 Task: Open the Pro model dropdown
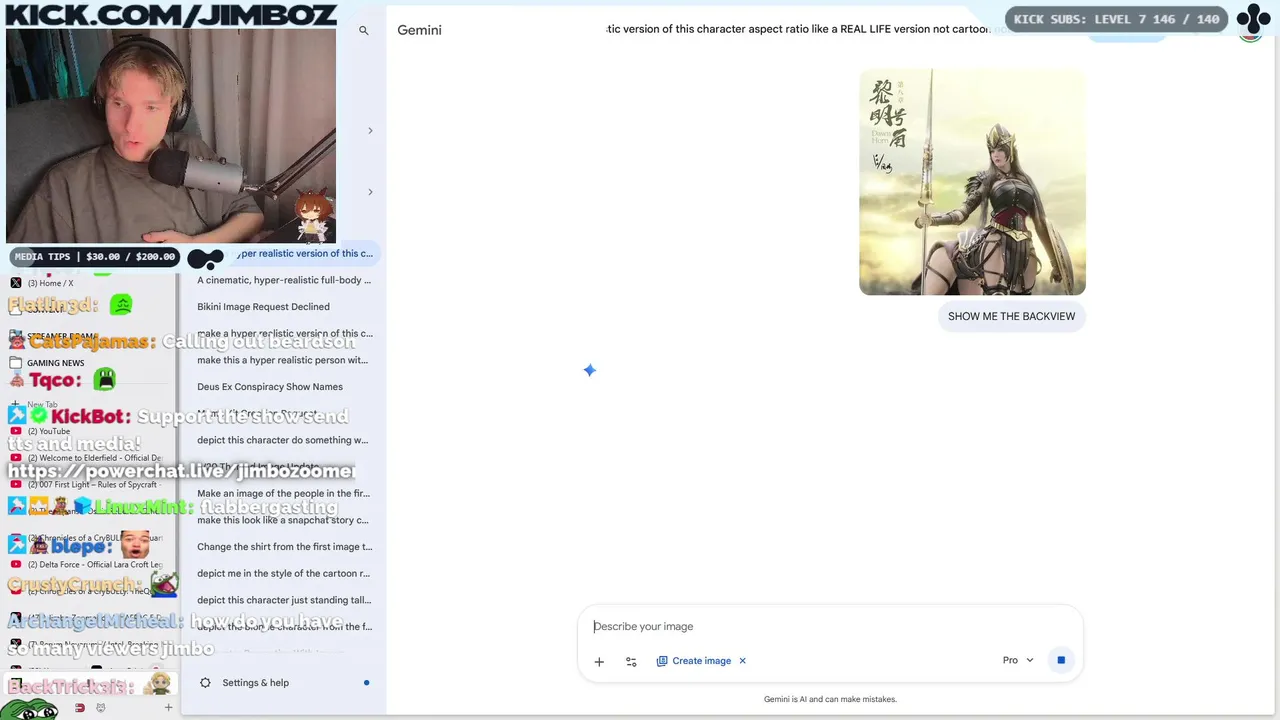pos(1018,660)
